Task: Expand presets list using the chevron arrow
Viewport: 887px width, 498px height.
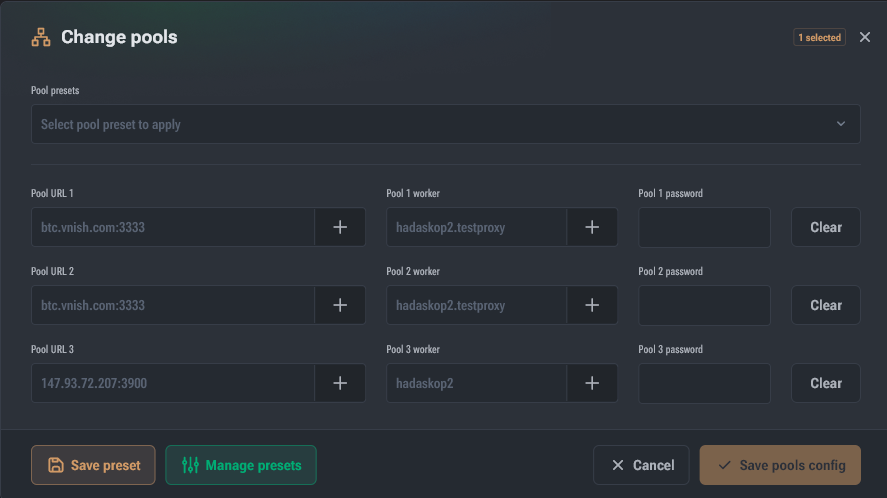Action: click(x=841, y=124)
